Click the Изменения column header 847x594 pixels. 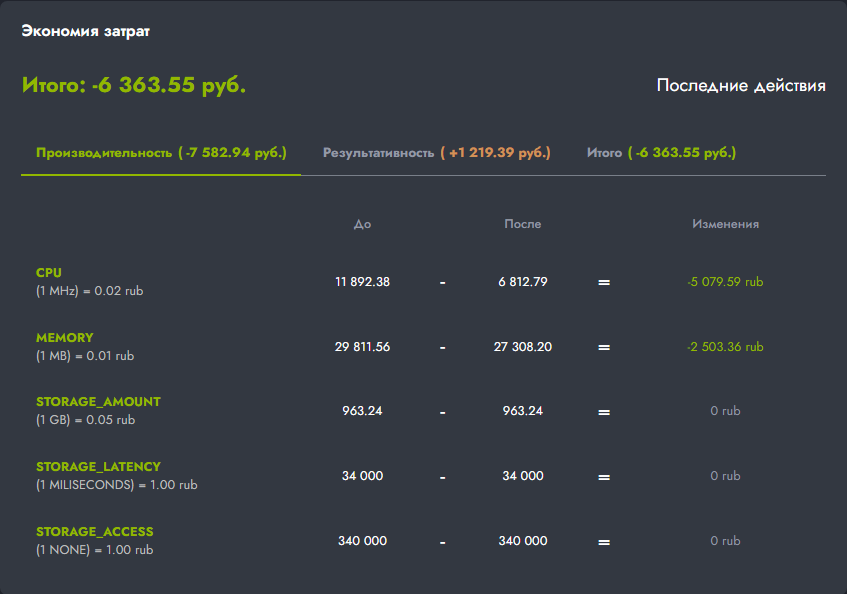click(x=725, y=224)
